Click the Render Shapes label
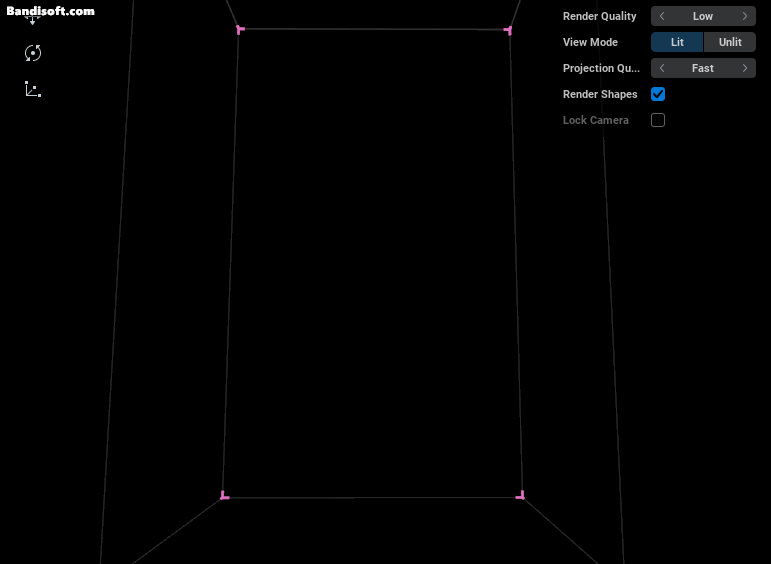The image size is (771, 564). click(600, 94)
